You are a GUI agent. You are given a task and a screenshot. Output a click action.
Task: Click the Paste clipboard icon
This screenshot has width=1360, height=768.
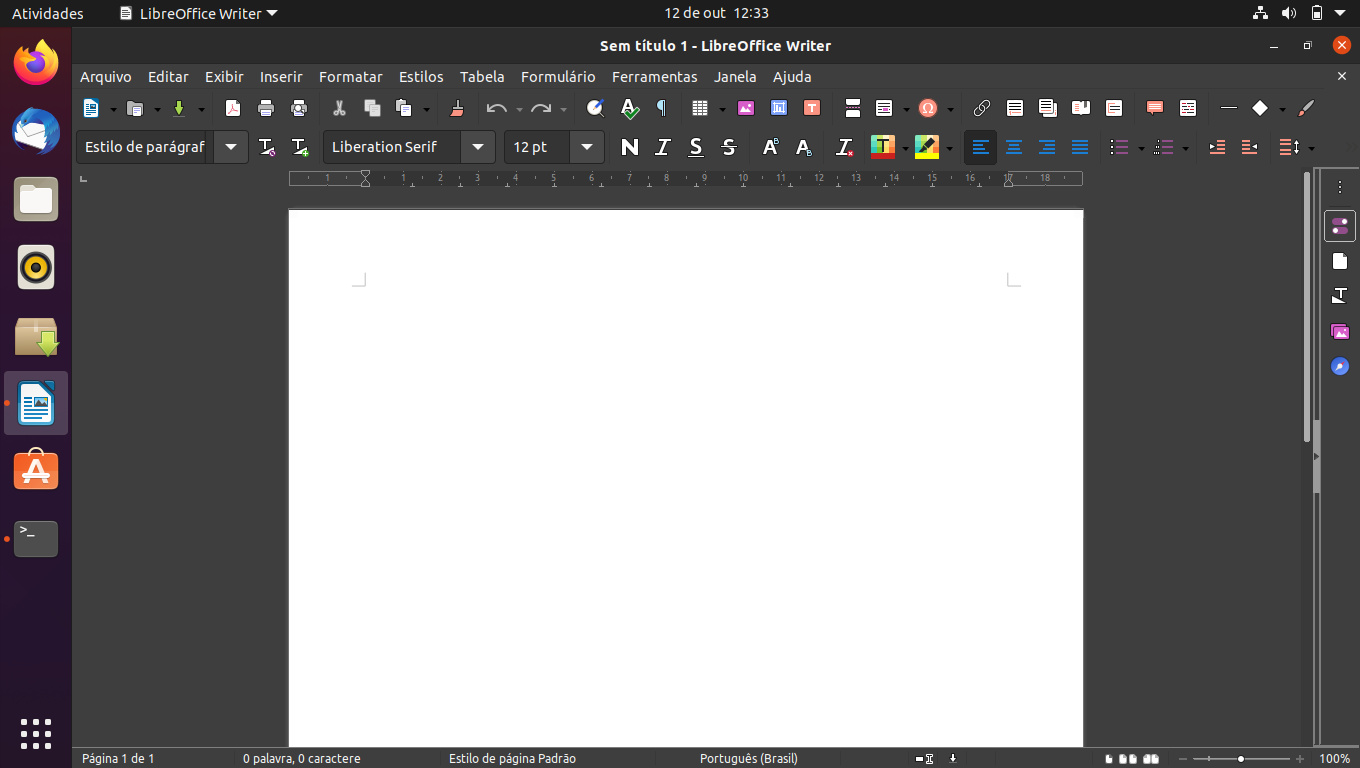tap(404, 108)
